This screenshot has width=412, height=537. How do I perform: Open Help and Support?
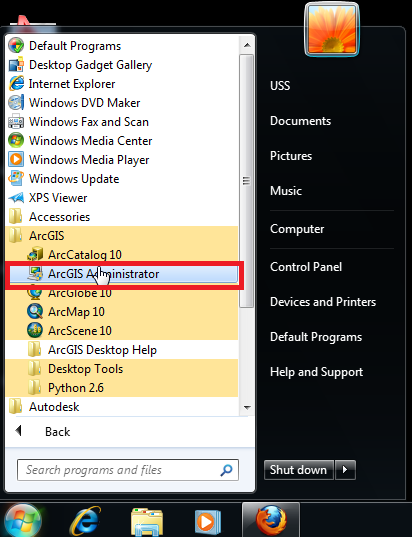pyautogui.click(x=316, y=372)
